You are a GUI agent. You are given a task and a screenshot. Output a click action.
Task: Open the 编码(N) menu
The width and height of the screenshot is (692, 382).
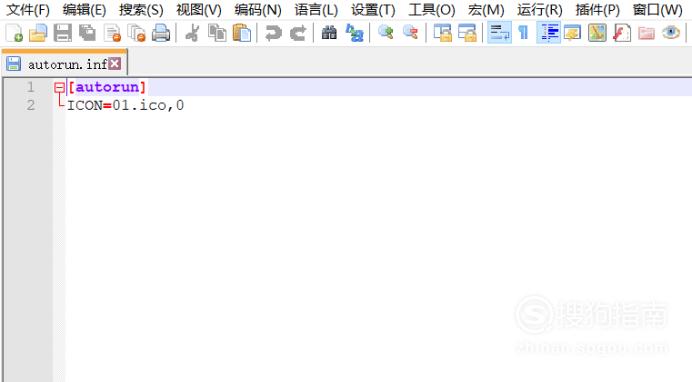click(x=258, y=10)
